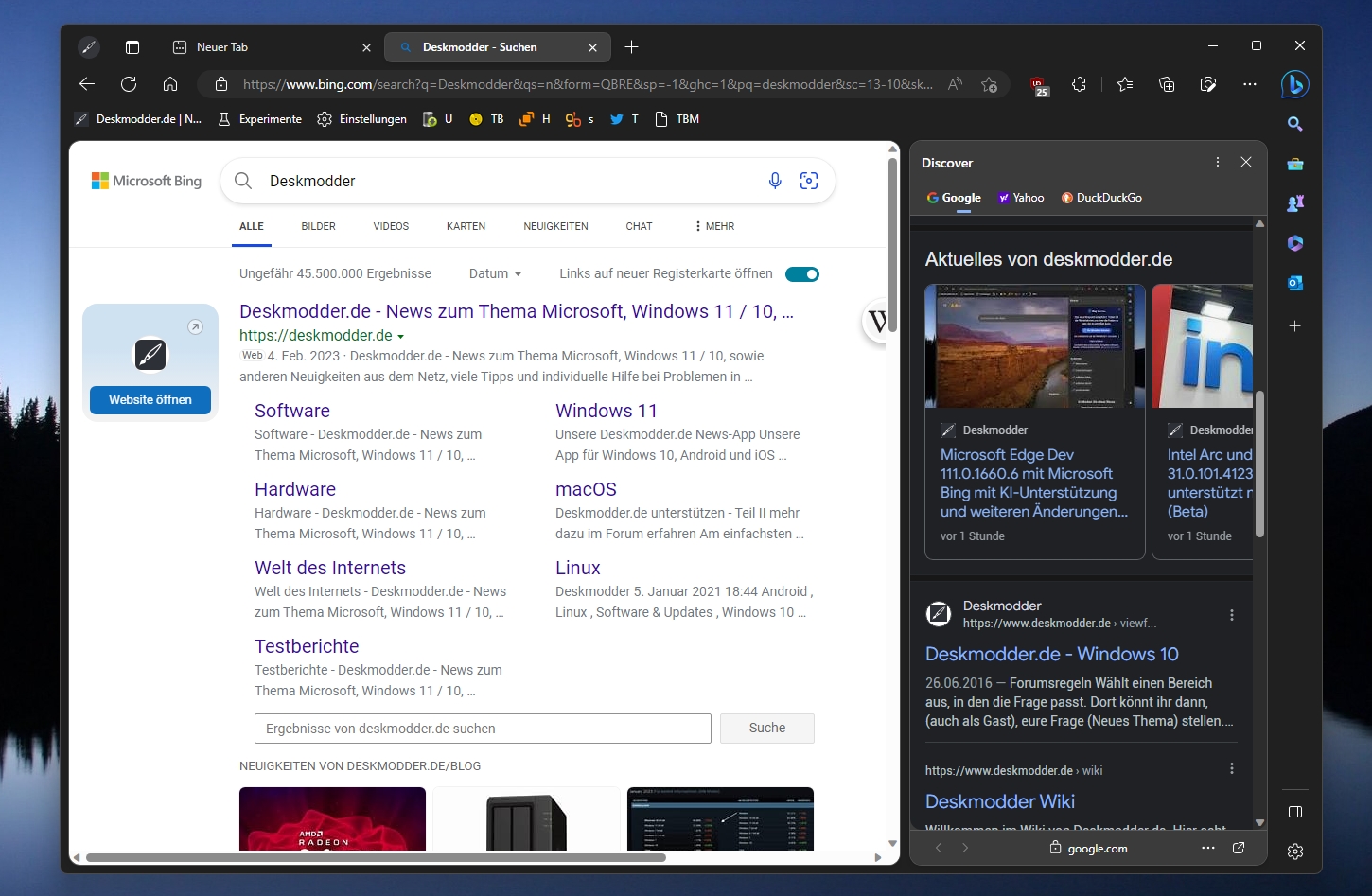Open the Favorites list icon

pyautogui.click(x=1125, y=84)
